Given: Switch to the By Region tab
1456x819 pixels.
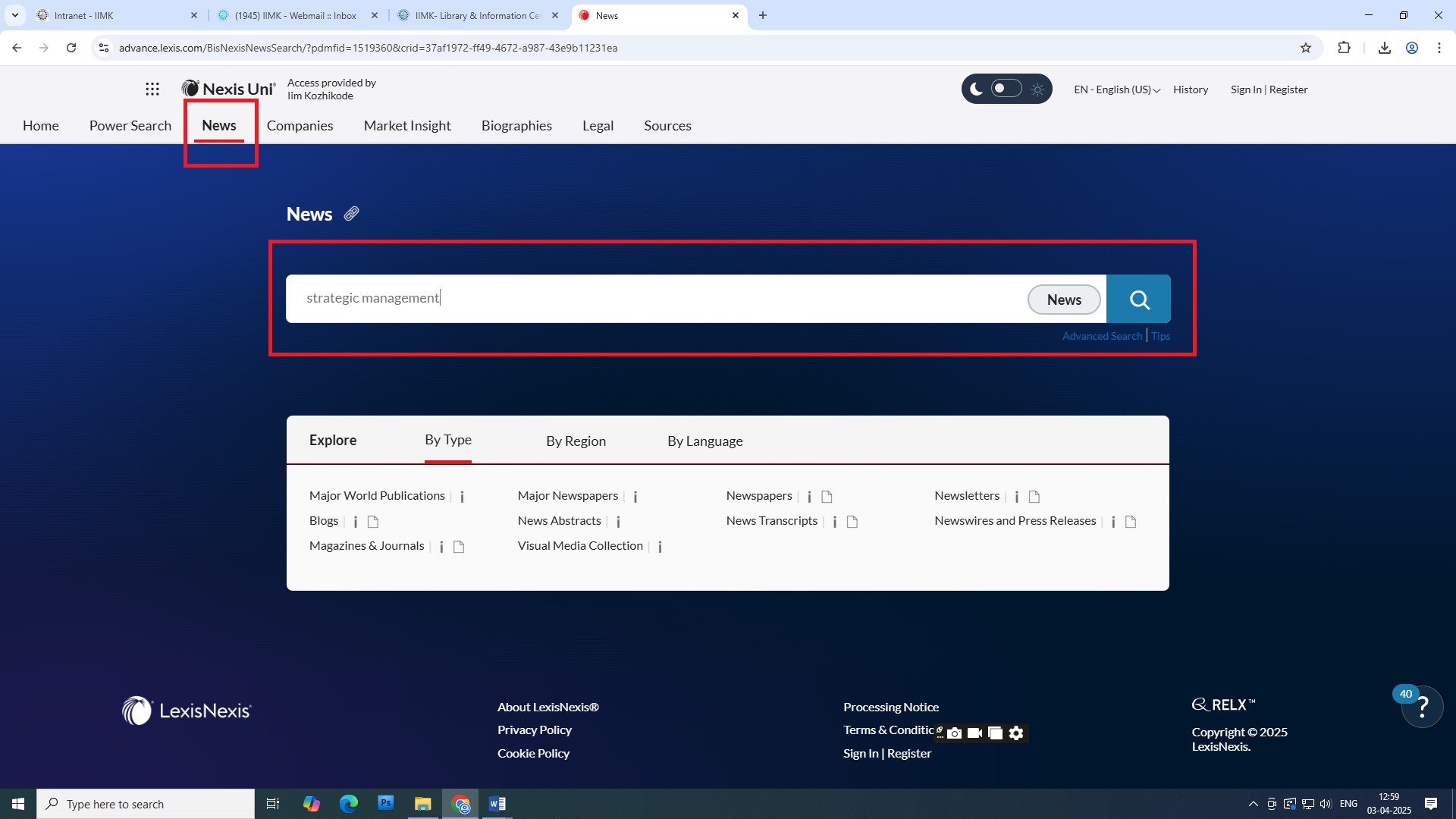Looking at the screenshot, I should pyautogui.click(x=576, y=441).
